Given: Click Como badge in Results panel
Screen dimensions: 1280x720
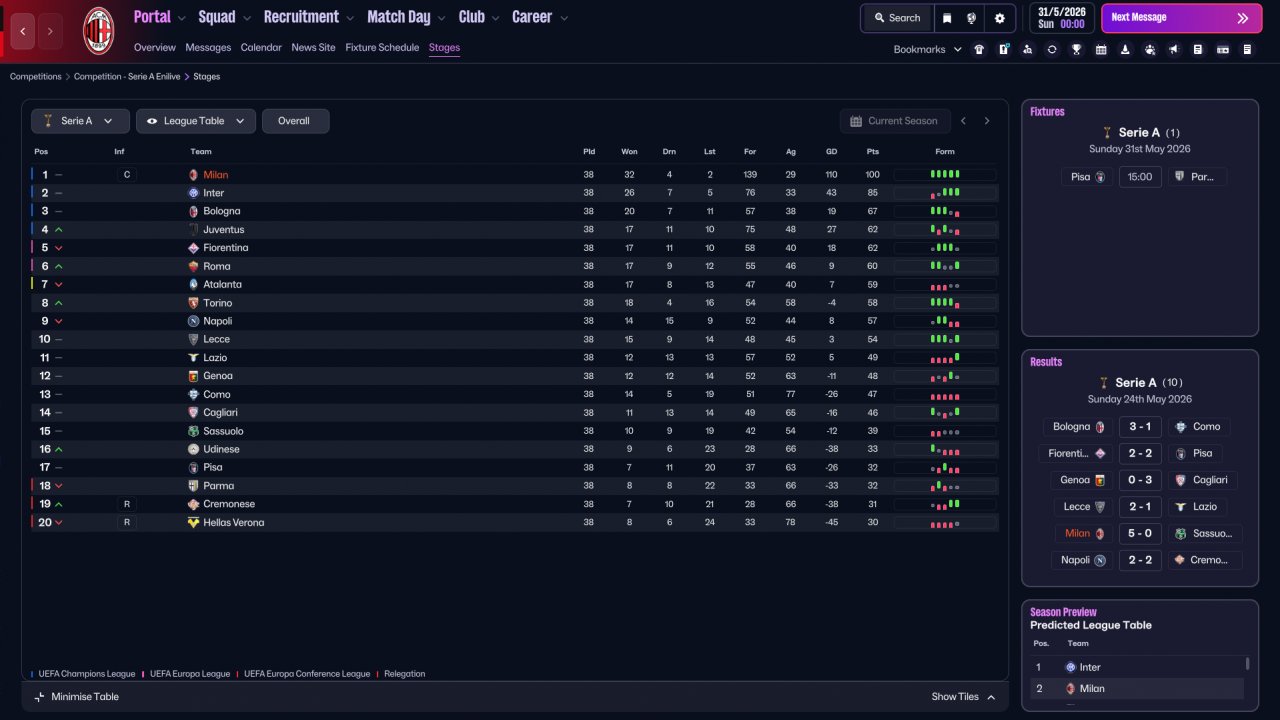Looking at the screenshot, I should click(x=1180, y=427).
